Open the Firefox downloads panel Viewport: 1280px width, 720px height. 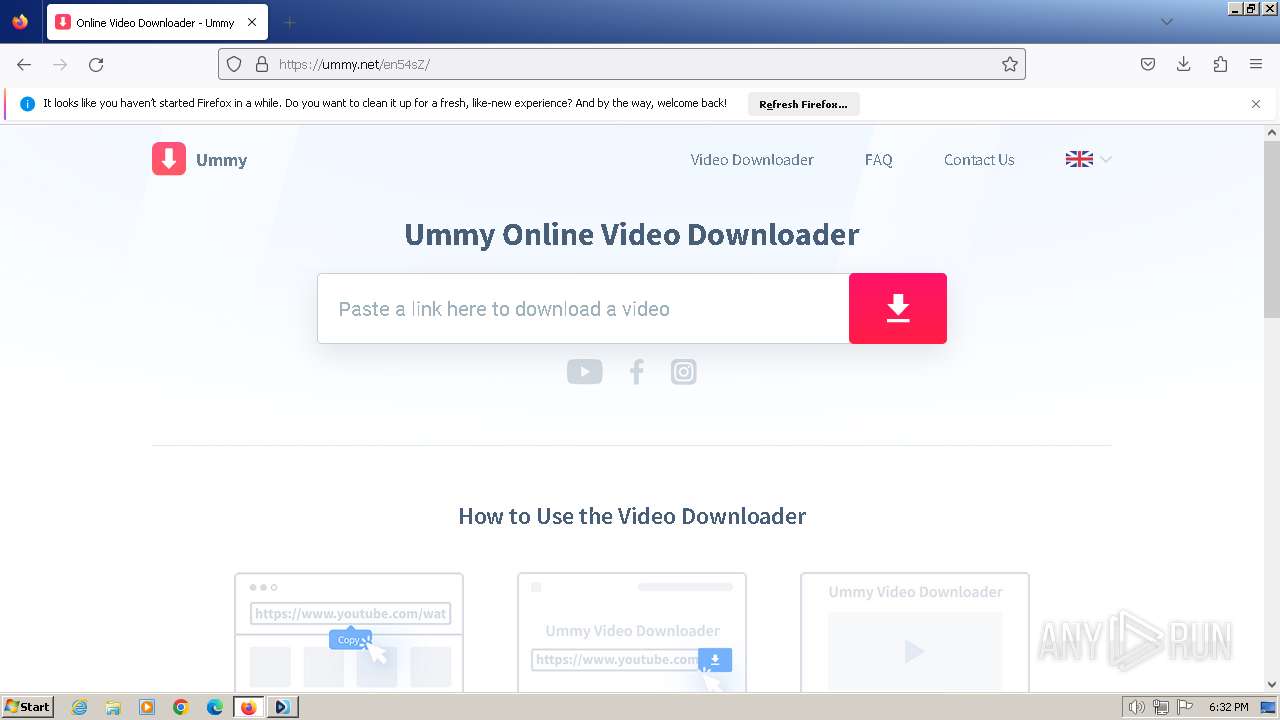1184,64
